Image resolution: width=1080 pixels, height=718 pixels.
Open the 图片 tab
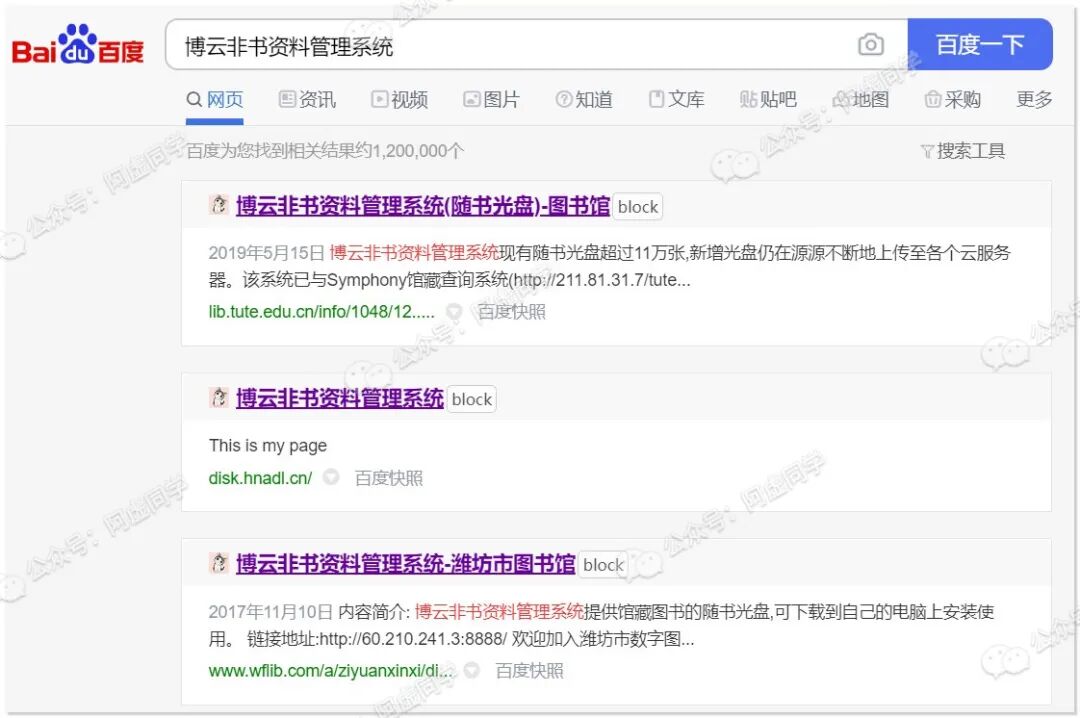[491, 100]
